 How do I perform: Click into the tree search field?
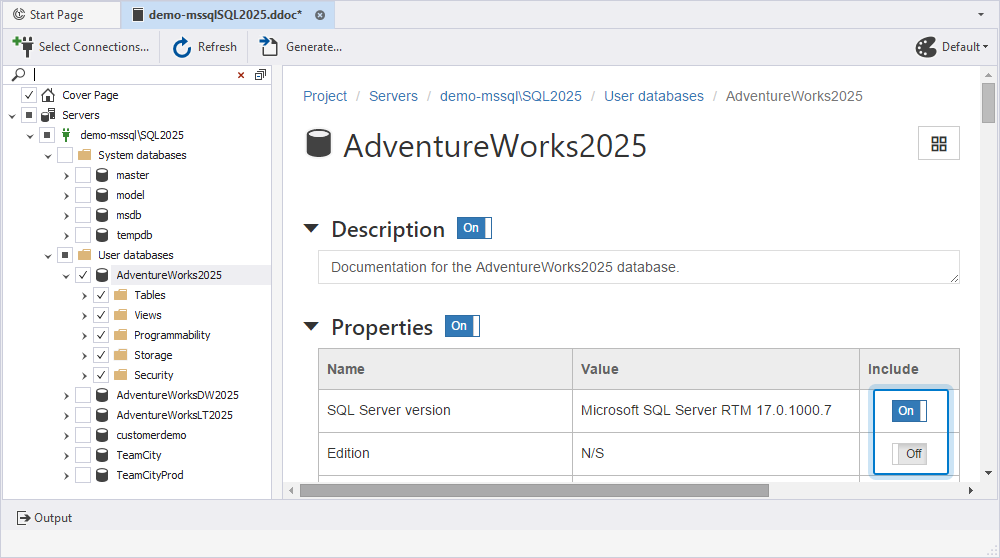click(x=133, y=75)
